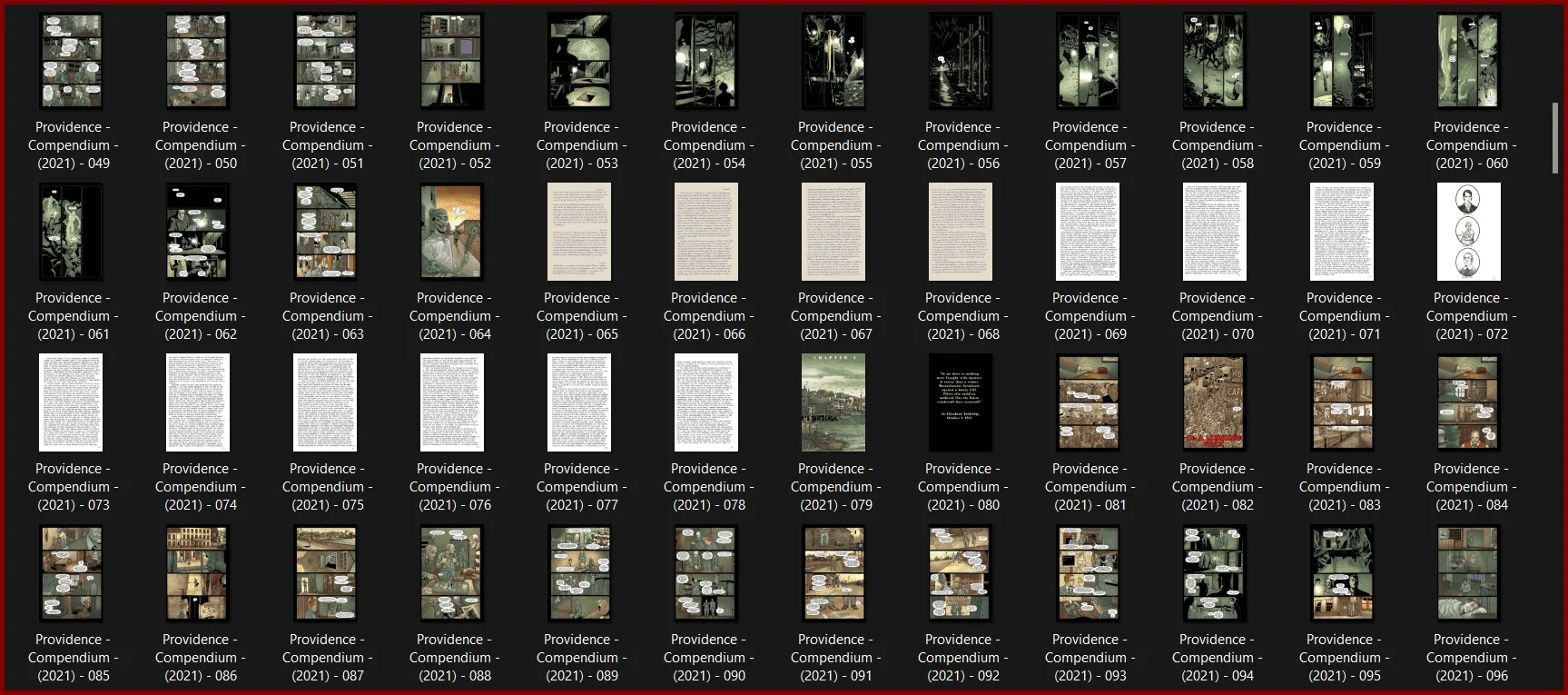Select the thumbnail image of file 085
This screenshot has height=695, width=1568.
71,573
